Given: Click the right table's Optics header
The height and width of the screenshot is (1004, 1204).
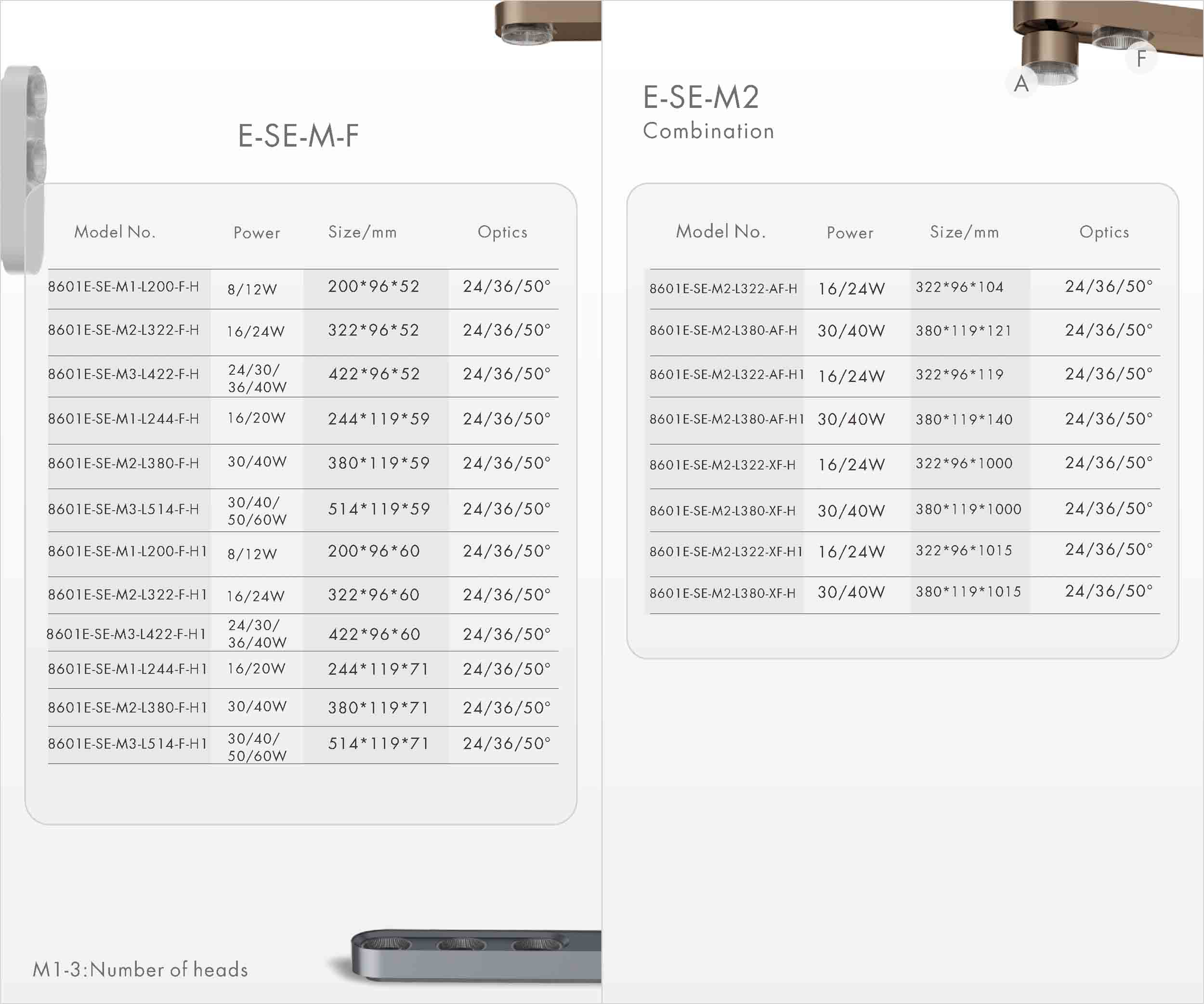Looking at the screenshot, I should point(1104,232).
